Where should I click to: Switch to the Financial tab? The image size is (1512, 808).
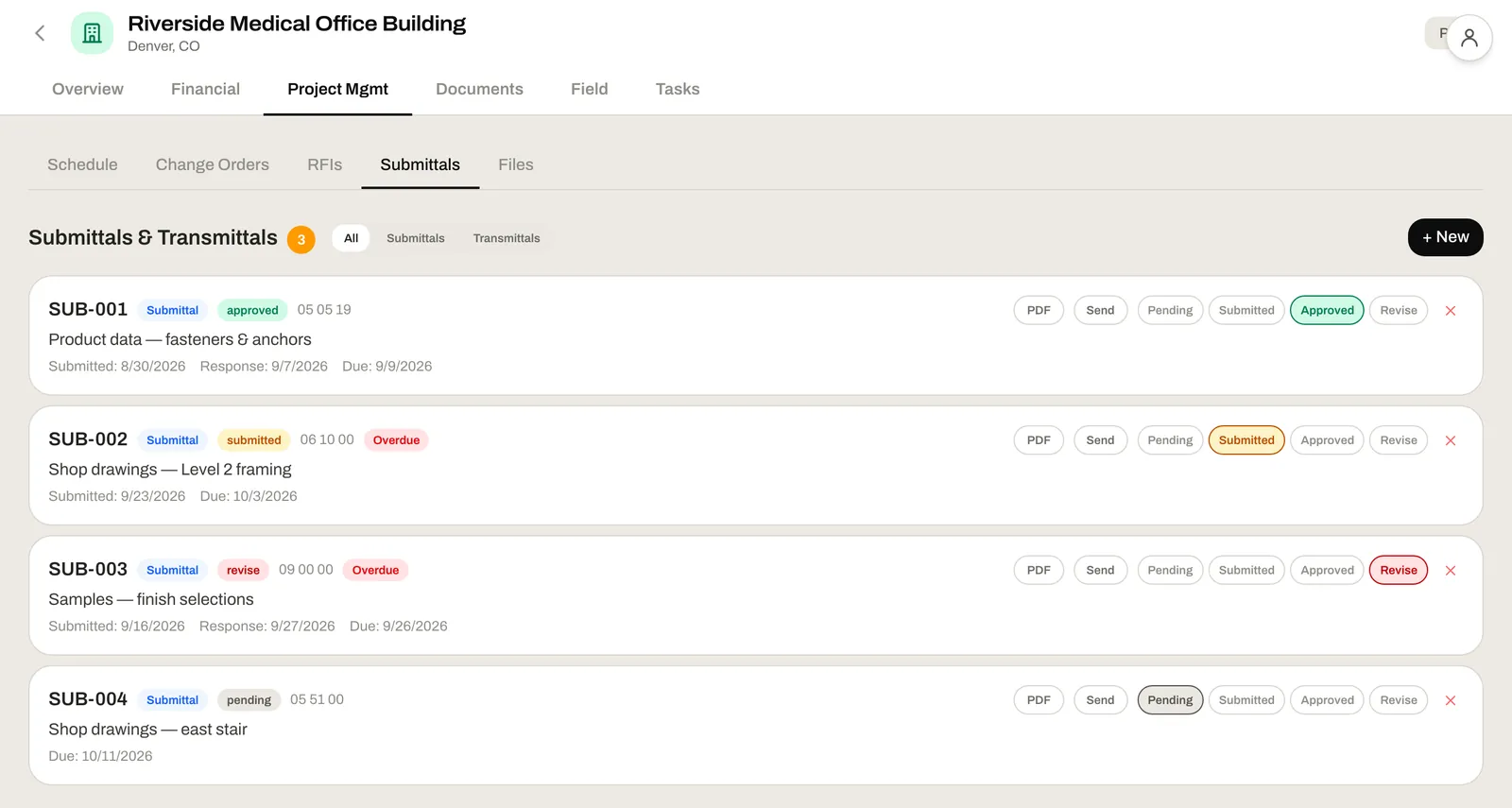205,89
